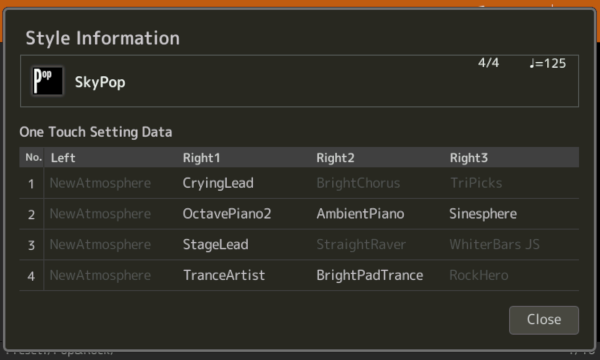Click the One Touch Setting Data heading
This screenshot has width=600, height=360.
pyautogui.click(x=96, y=132)
